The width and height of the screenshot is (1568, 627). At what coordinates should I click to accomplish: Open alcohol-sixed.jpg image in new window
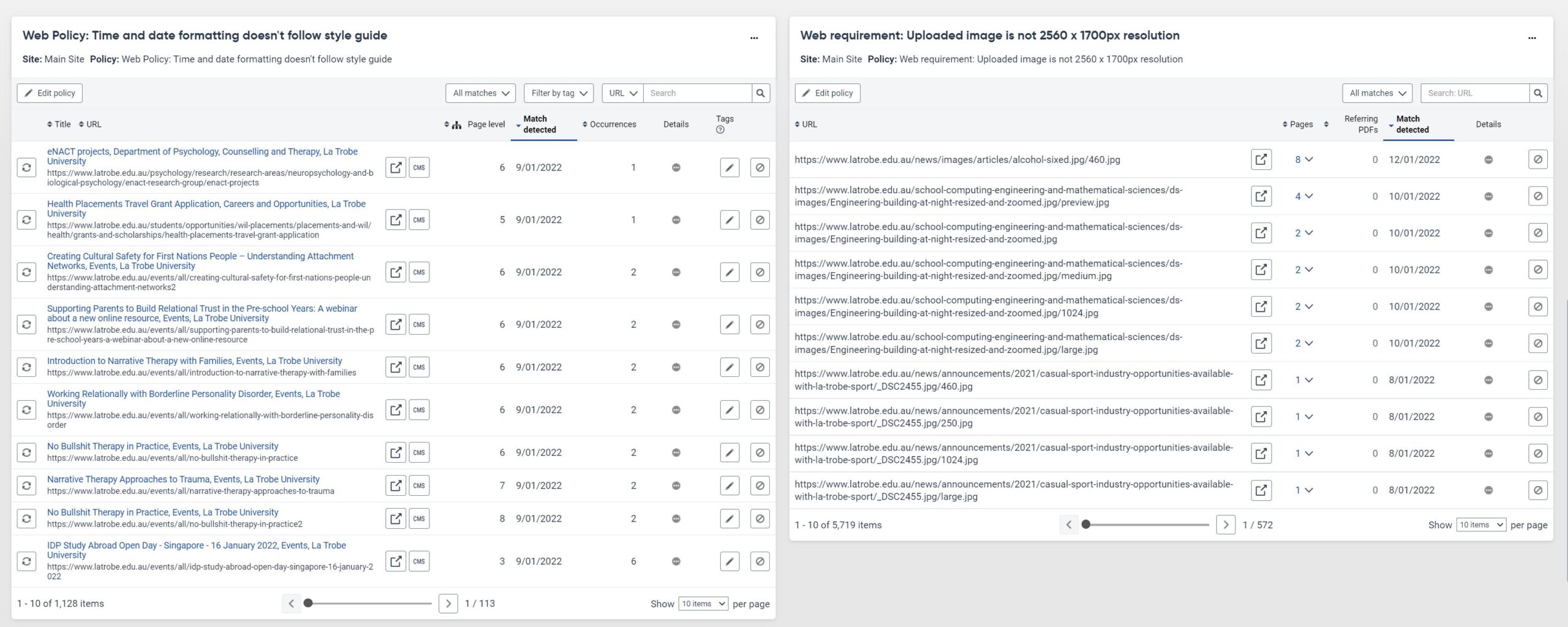1261,160
